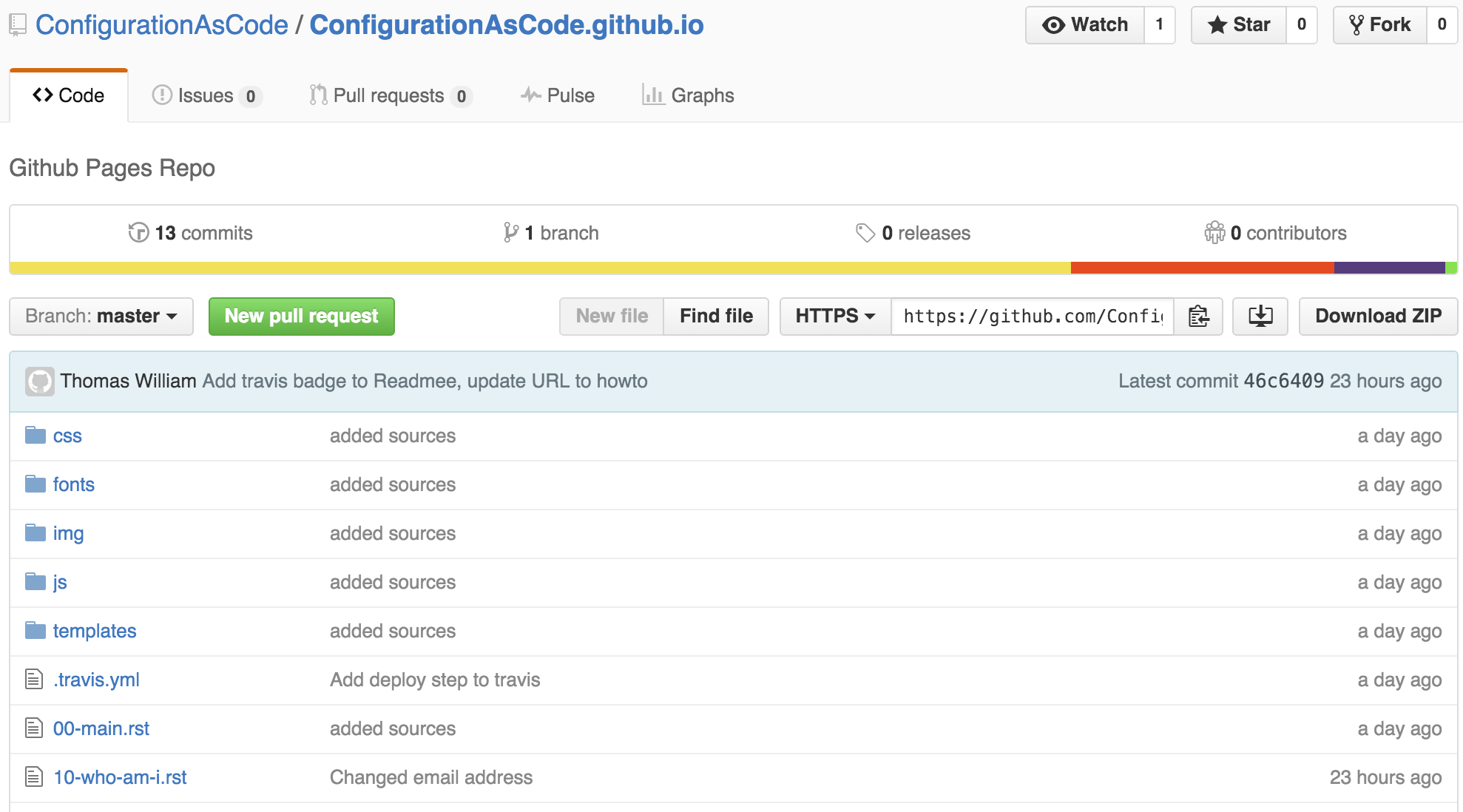Image resolution: width=1463 pixels, height=812 pixels.
Task: Click the contributors icon in the stats bar
Action: [1214, 232]
